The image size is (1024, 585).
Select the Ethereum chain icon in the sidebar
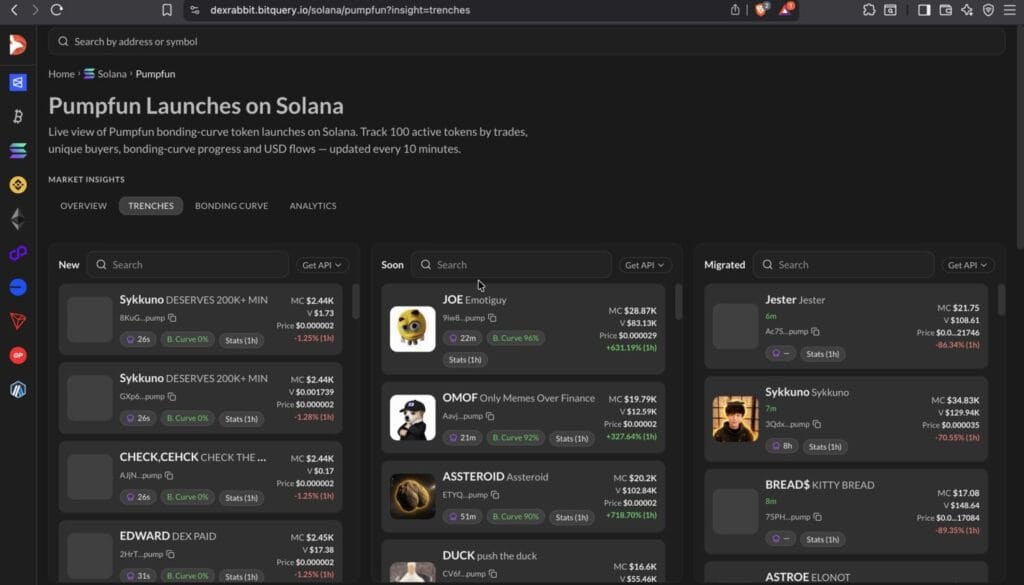pos(17,219)
